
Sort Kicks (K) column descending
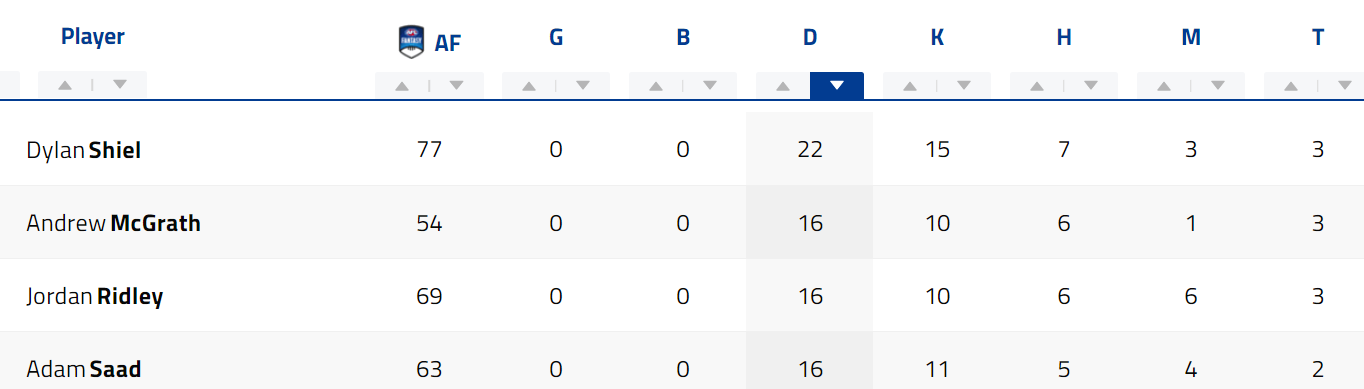964,85
